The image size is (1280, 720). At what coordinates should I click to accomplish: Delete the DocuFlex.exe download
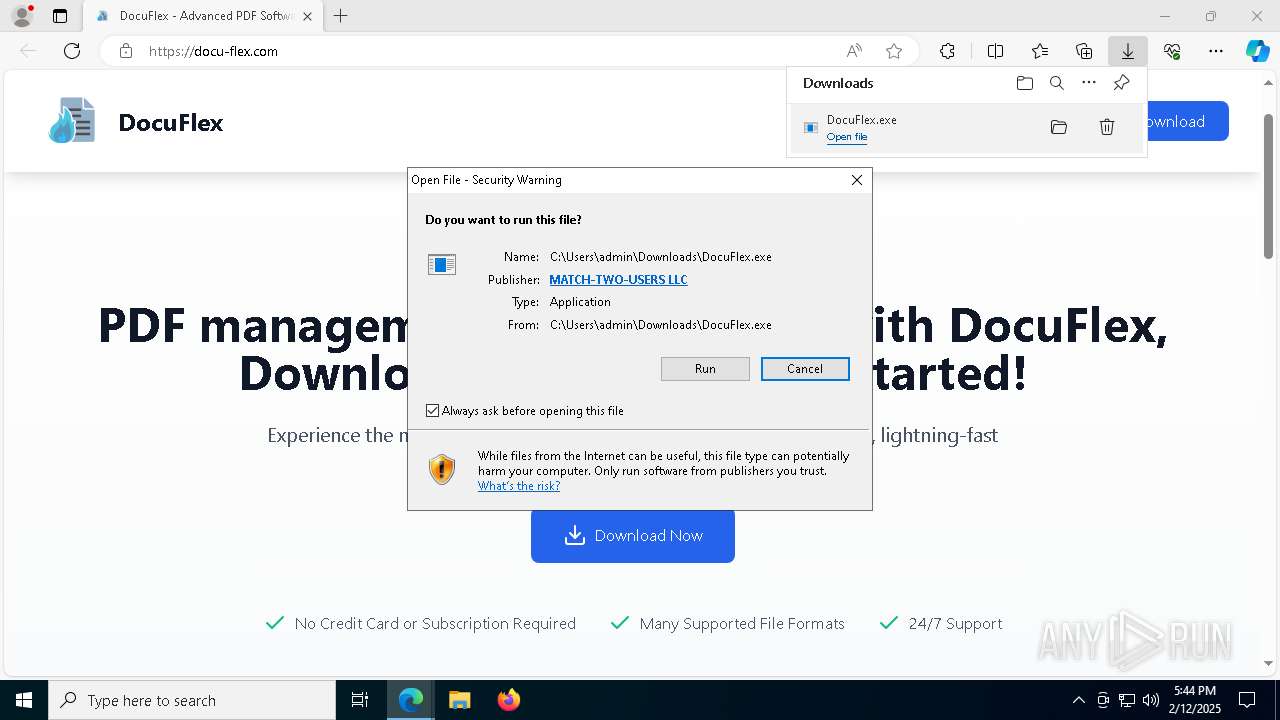tap(1107, 127)
